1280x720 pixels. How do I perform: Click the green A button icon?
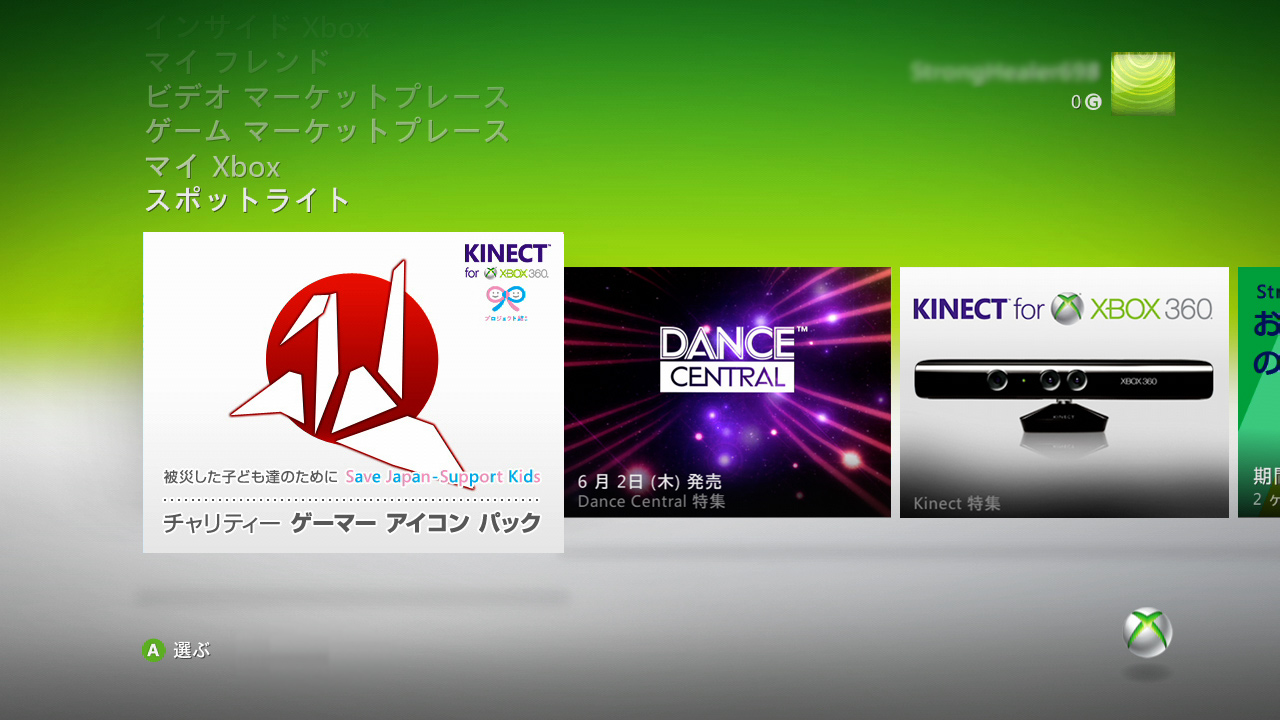coord(153,650)
